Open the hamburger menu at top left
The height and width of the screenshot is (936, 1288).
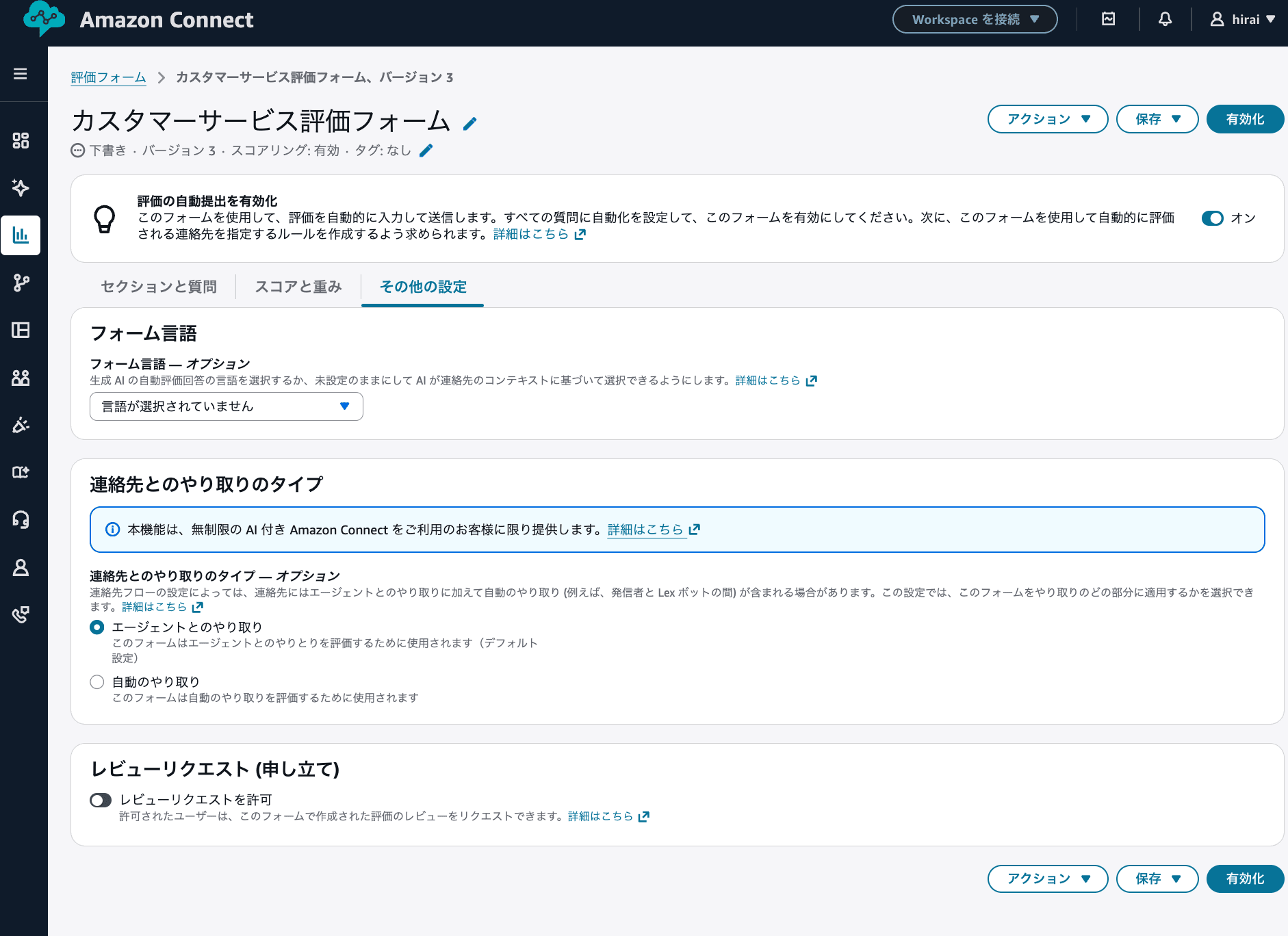point(21,73)
